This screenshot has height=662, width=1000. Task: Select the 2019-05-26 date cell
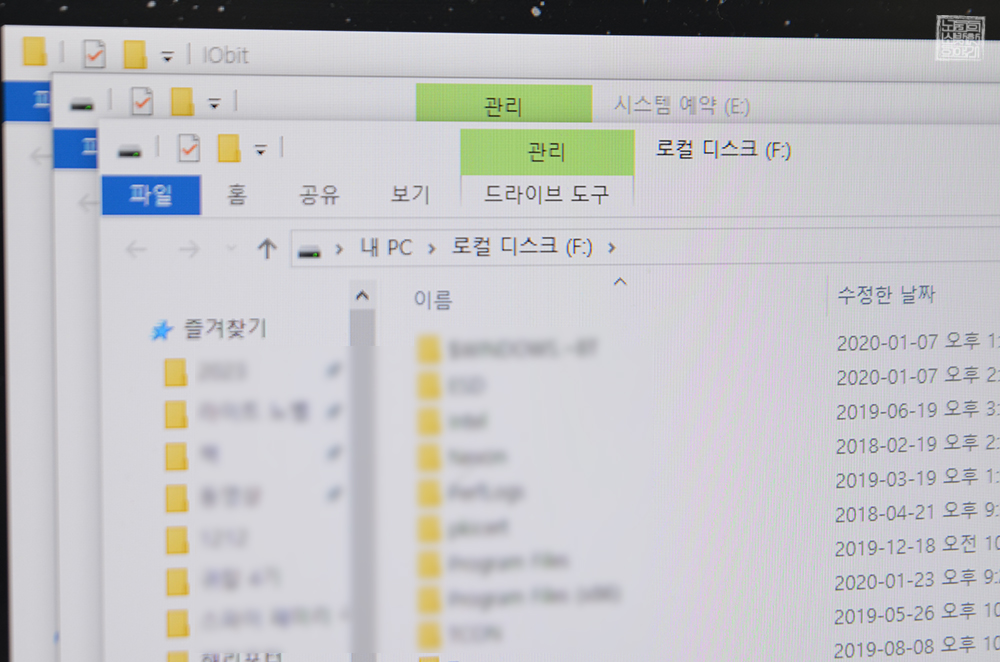click(x=916, y=615)
